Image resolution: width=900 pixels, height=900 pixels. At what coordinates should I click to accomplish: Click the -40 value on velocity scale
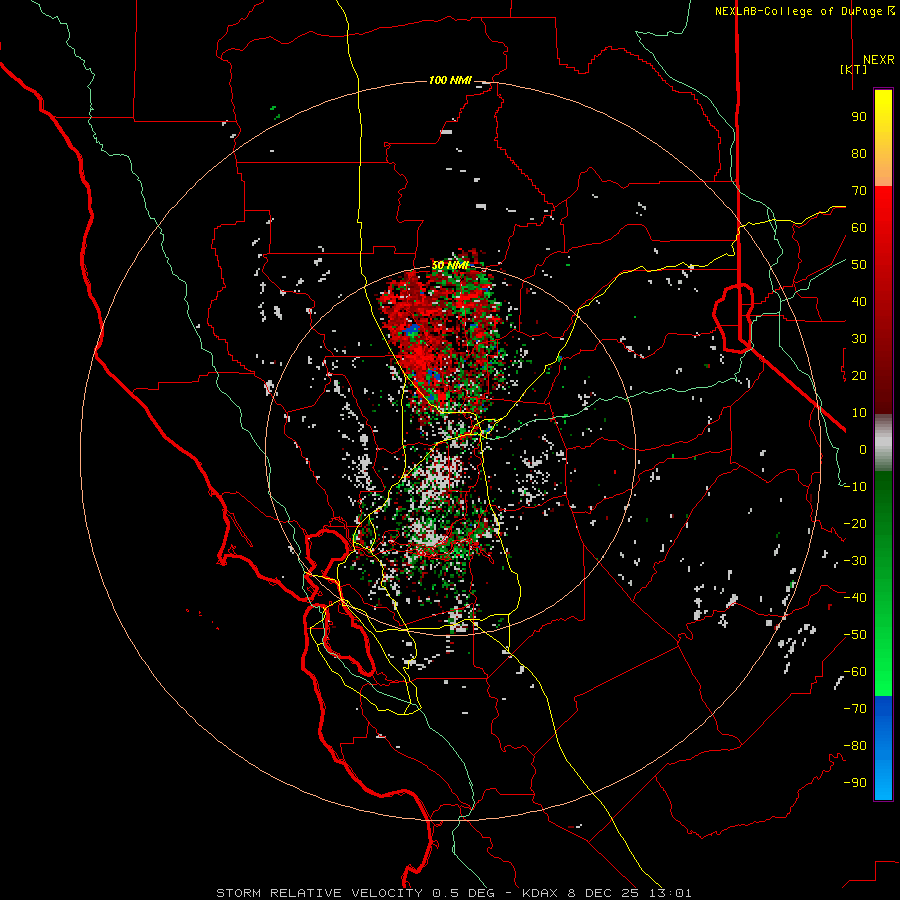[855, 598]
